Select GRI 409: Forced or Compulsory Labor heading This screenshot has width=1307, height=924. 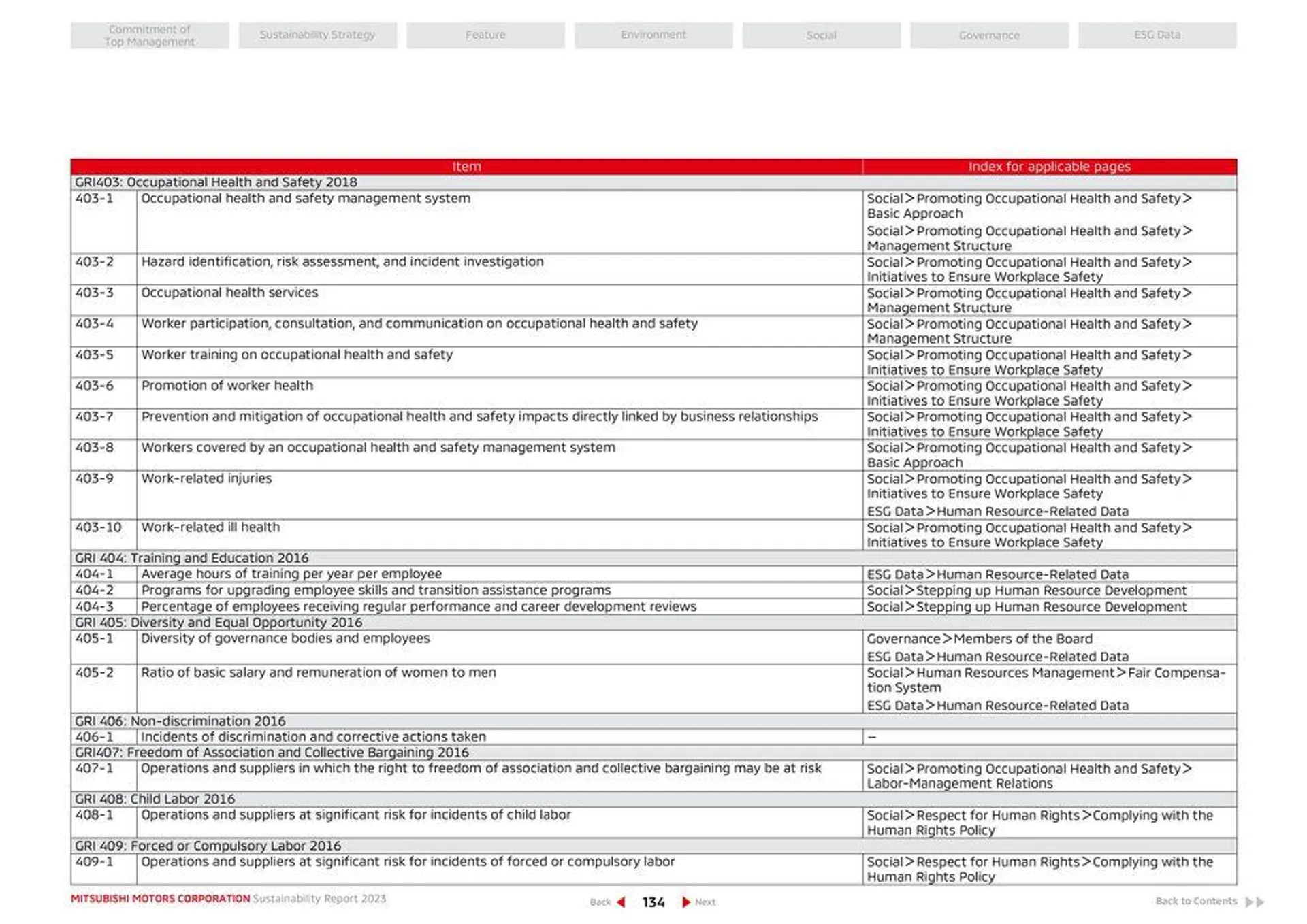[208, 846]
